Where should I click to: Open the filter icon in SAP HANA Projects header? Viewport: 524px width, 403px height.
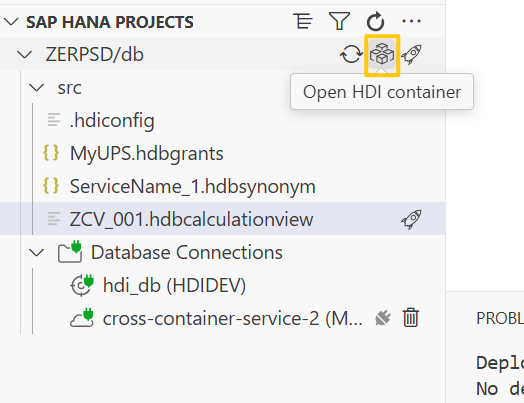point(339,21)
